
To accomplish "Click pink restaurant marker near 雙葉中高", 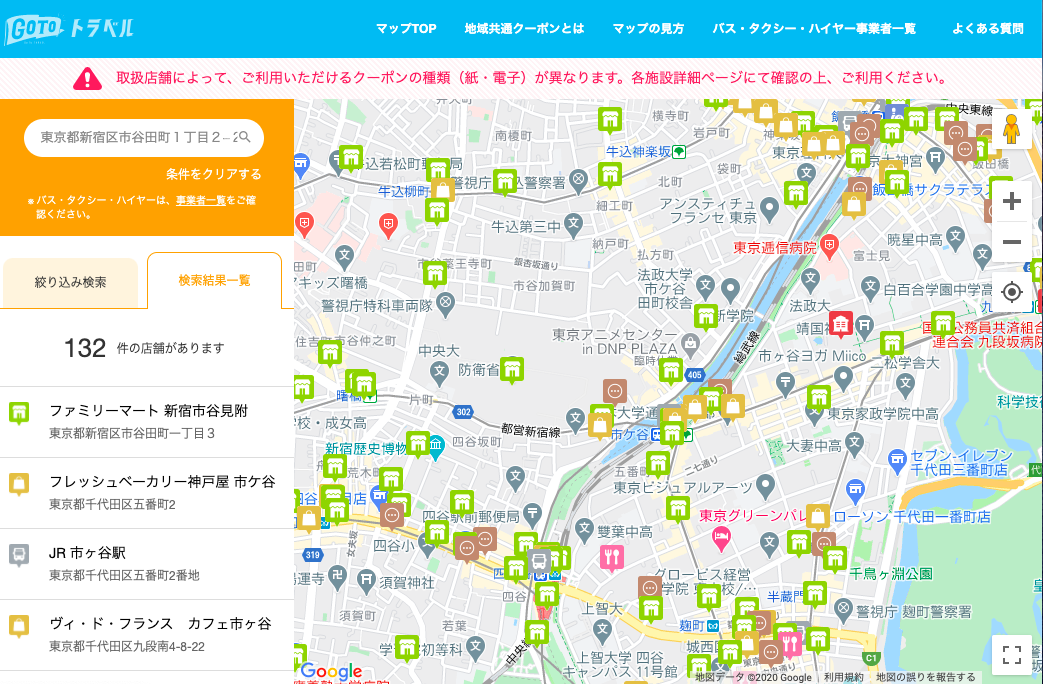I will (x=612, y=558).
